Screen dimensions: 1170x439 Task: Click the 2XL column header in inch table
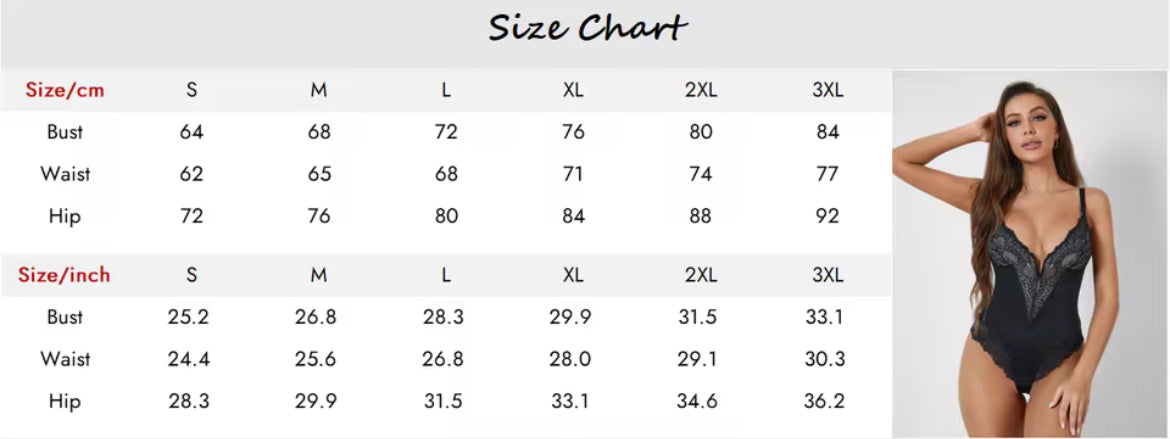[x=701, y=275]
